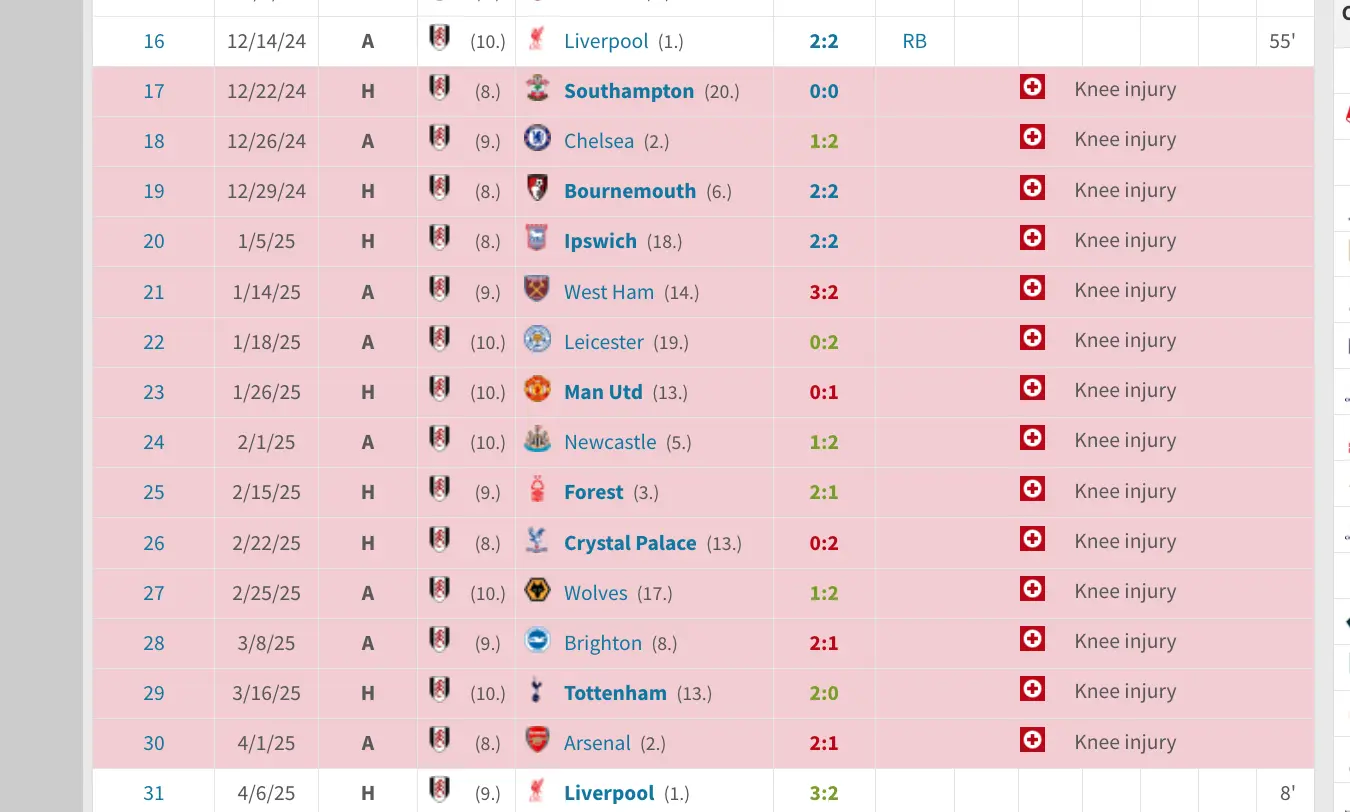
Task: Click the Wolves club crest icon
Action: pos(537,591)
